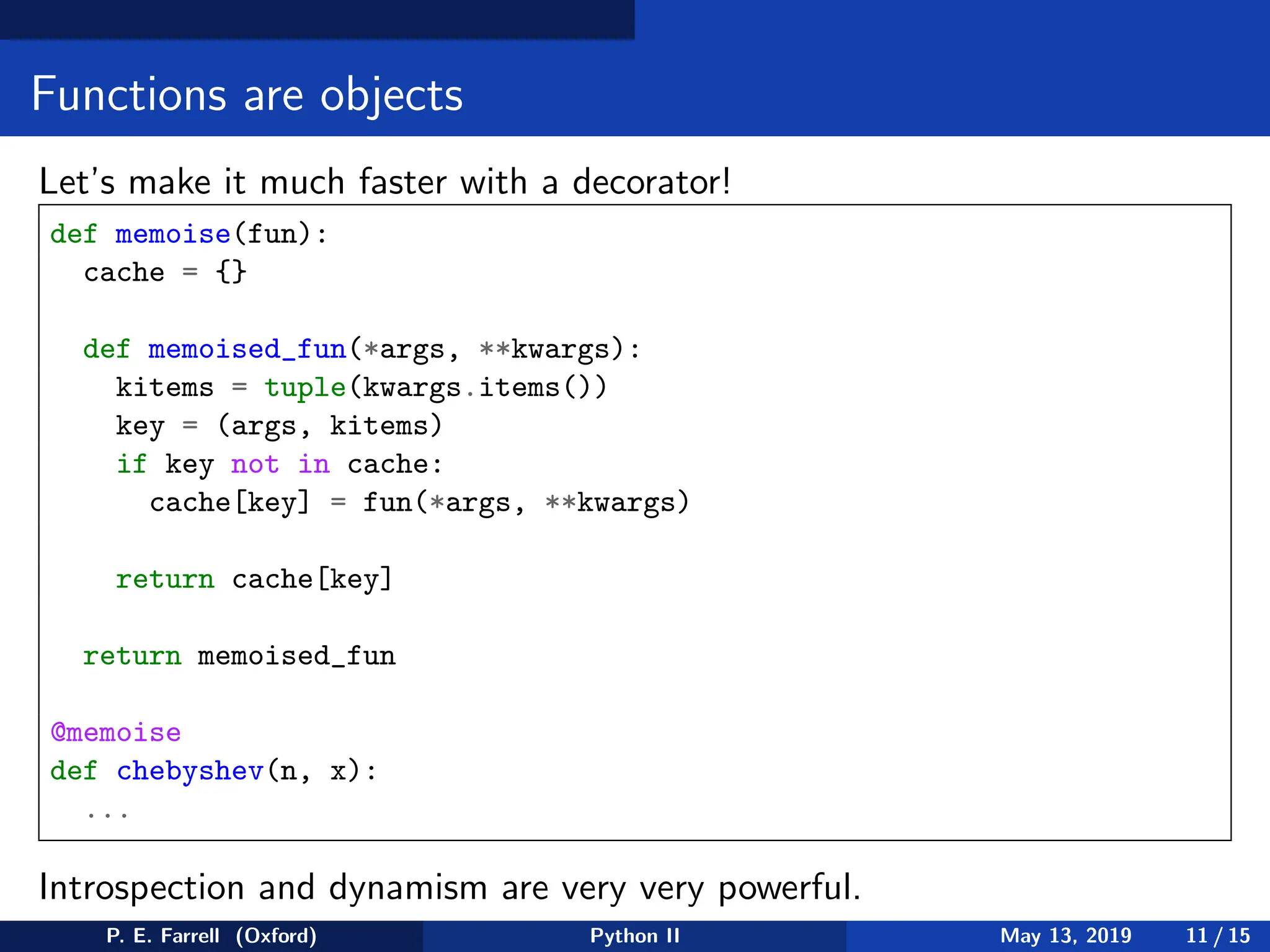Click the ellipsis '...' in the chebyshev body
The image size is (1270, 952).
(108, 814)
